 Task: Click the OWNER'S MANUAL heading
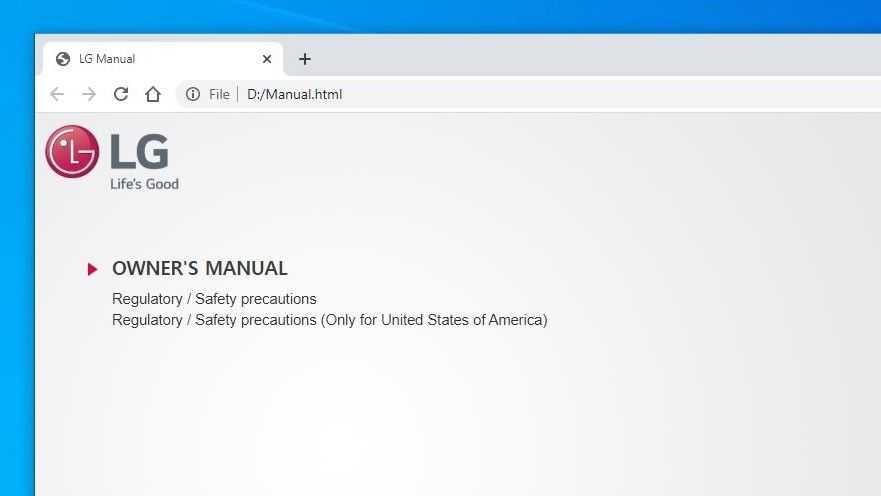pos(200,268)
